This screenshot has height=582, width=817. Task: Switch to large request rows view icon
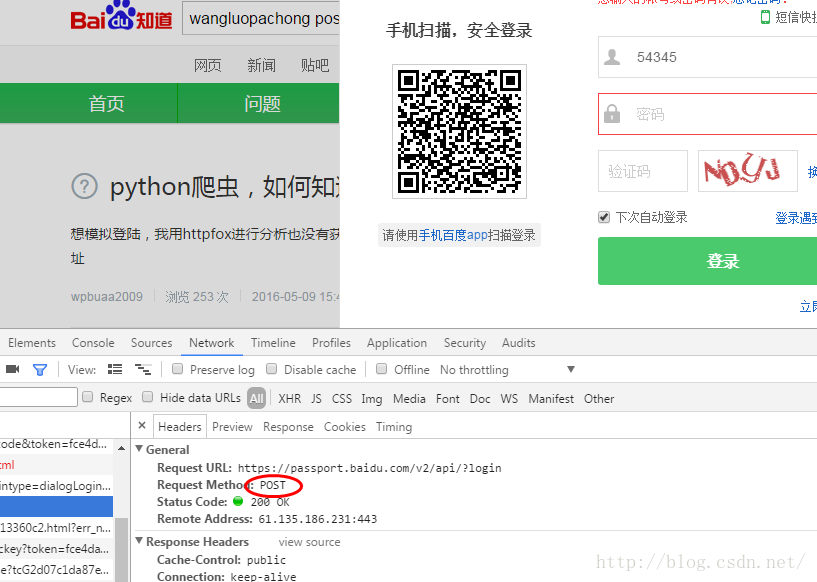(115, 369)
